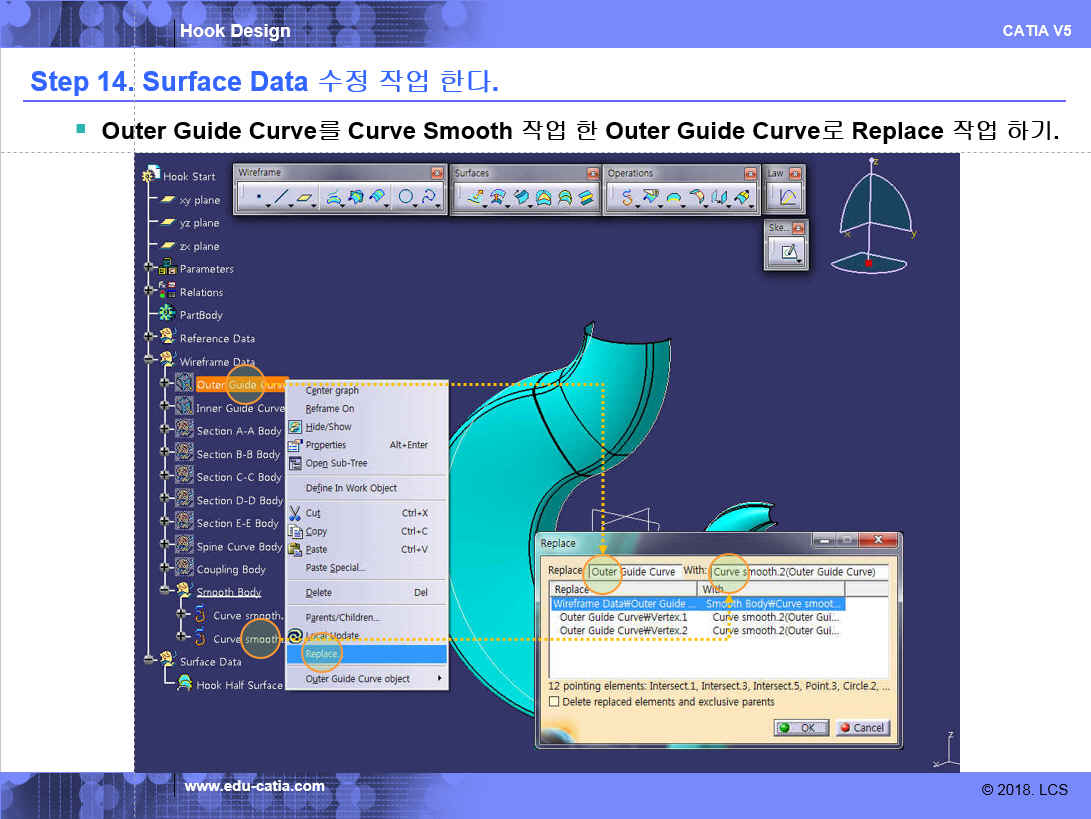The image size is (1091, 819).
Task: Enable Delete replaced elements and exclusive parents
Action: 554,702
